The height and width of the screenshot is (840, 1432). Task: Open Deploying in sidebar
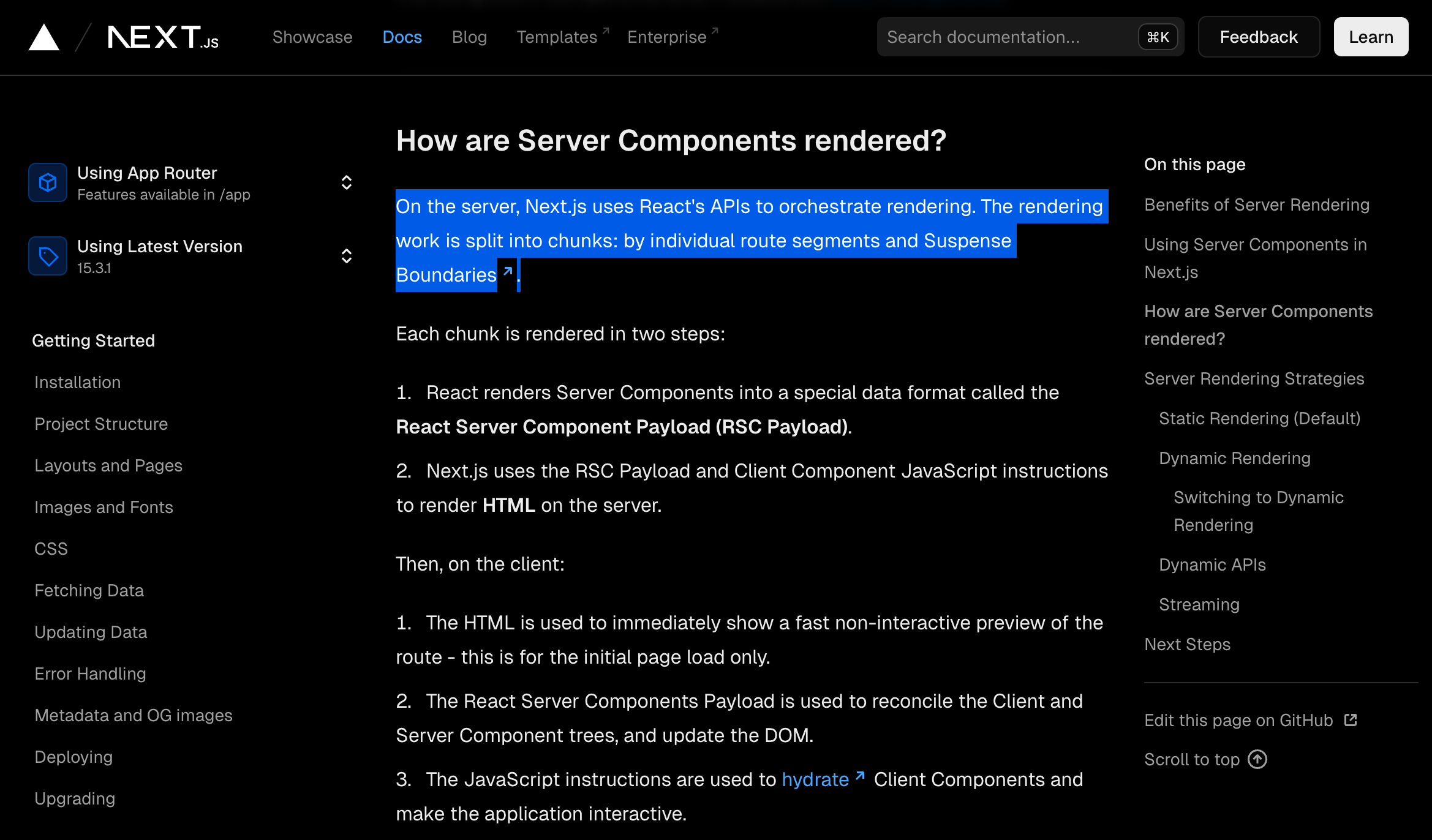[x=73, y=757]
